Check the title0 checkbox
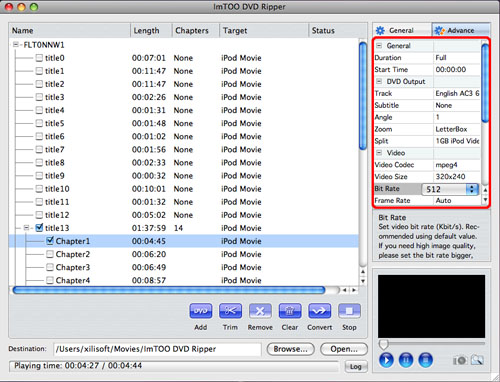Viewport: 500px width, 382px height. point(39,58)
